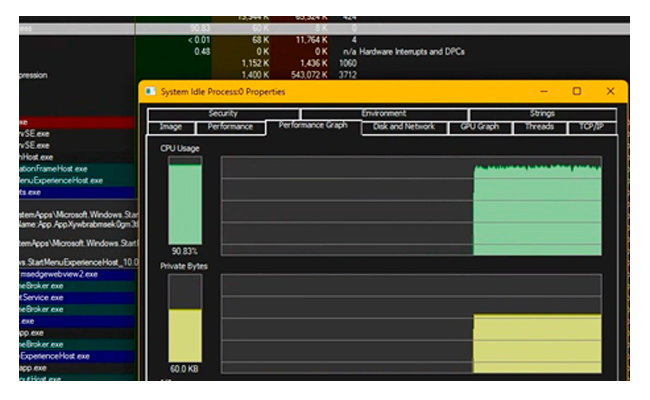The height and width of the screenshot is (400, 650).
Task: Switch to the Strings tab
Action: [542, 114]
